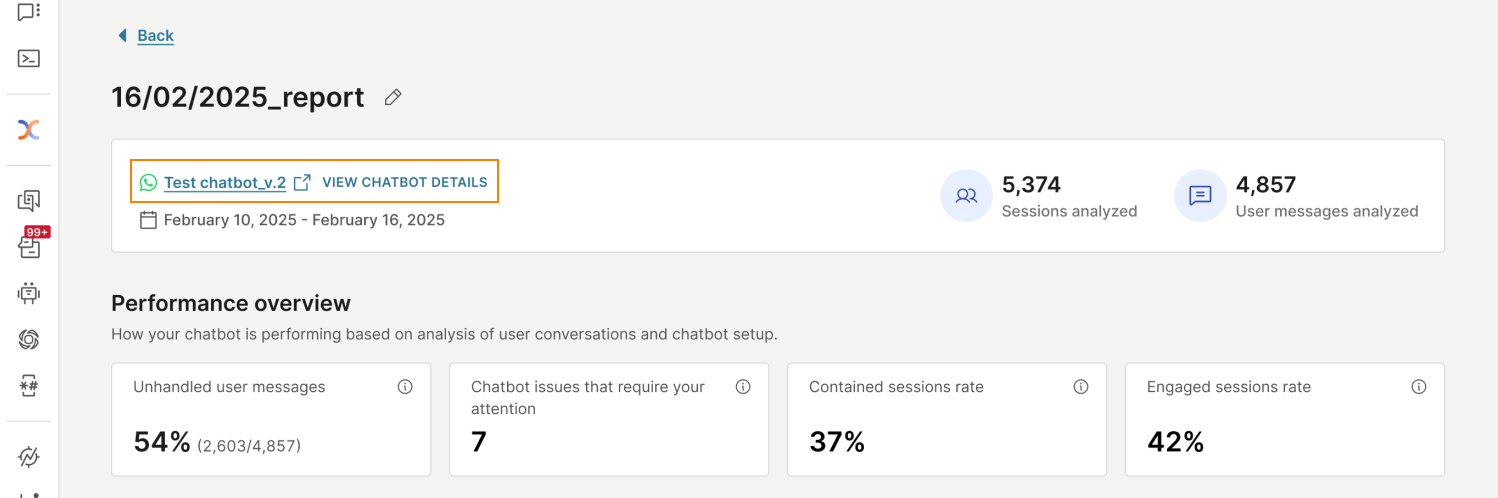Open the chatbot robot sidebar icon
The image size is (1498, 498).
tap(29, 293)
